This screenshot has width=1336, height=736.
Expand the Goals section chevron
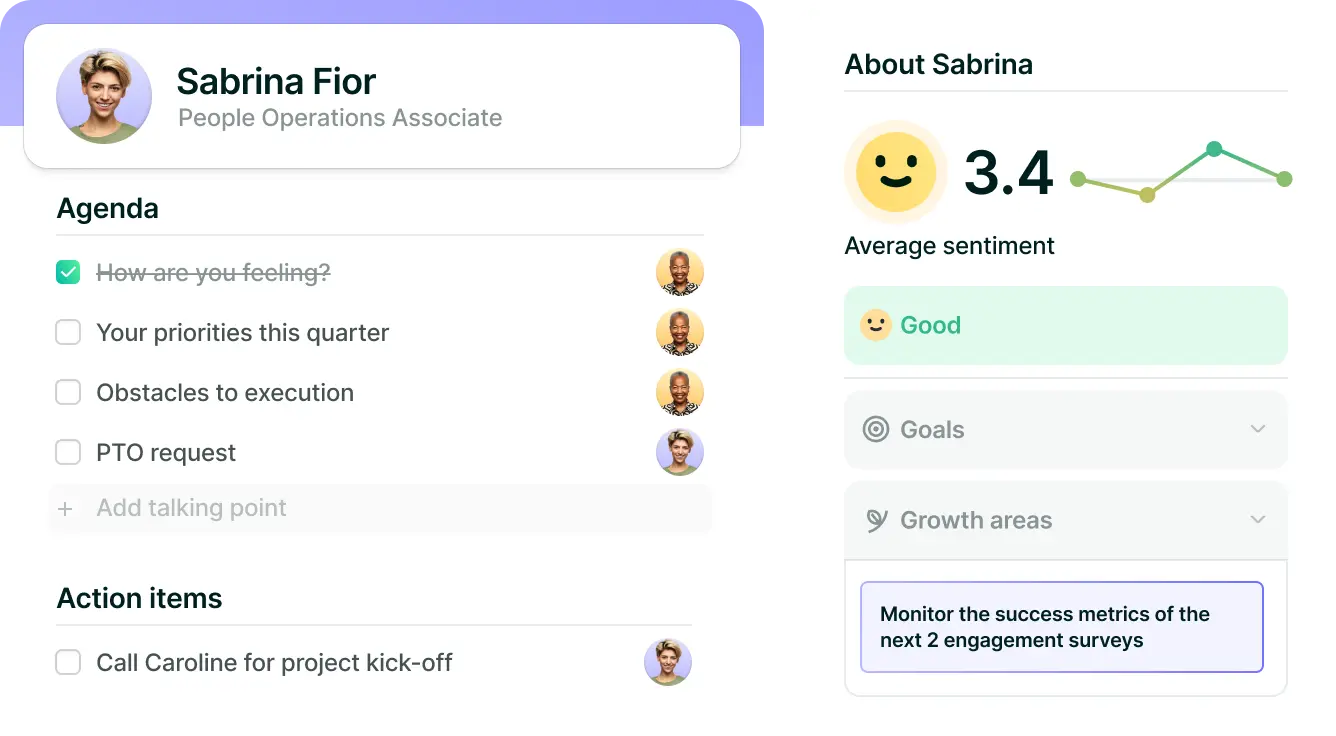1257,429
